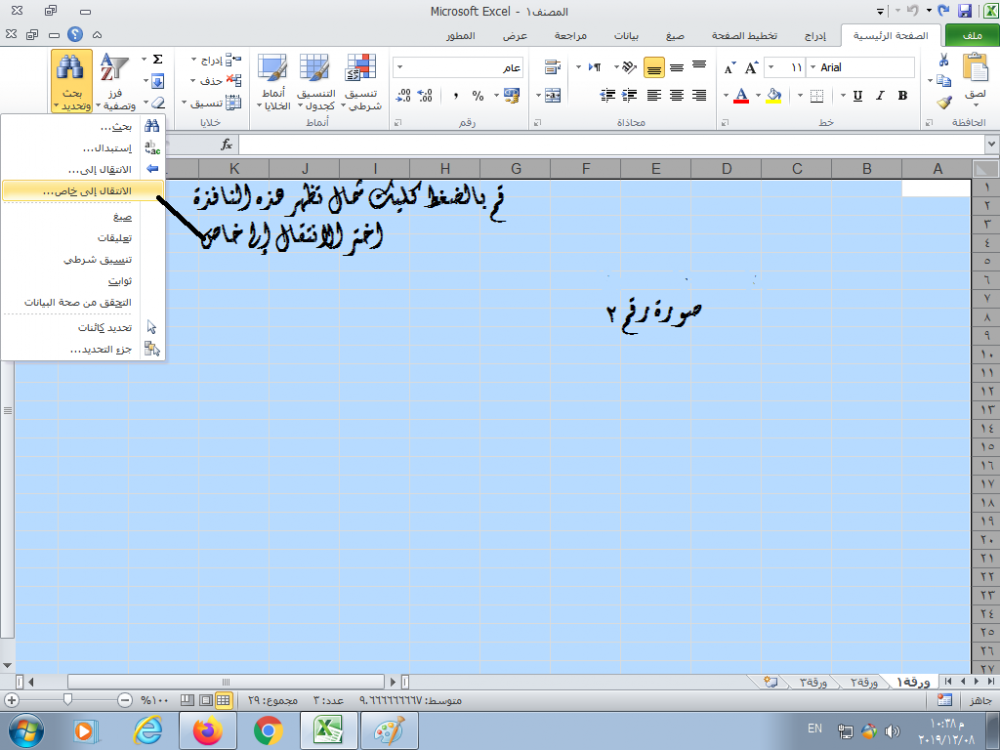Open the ملف tab
This screenshot has width=1000, height=750.
pos(971,35)
